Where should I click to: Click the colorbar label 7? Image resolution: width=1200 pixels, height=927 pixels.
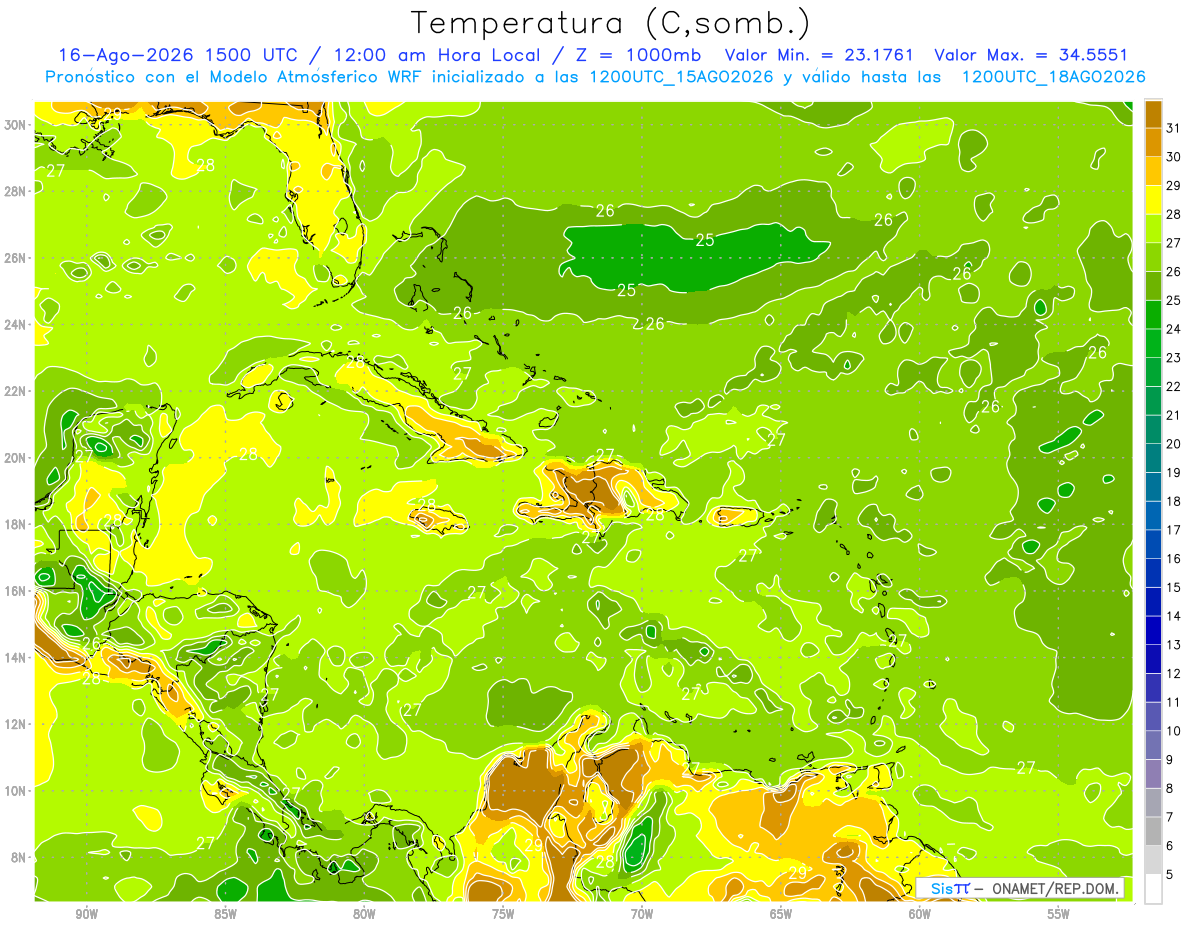(1171, 817)
